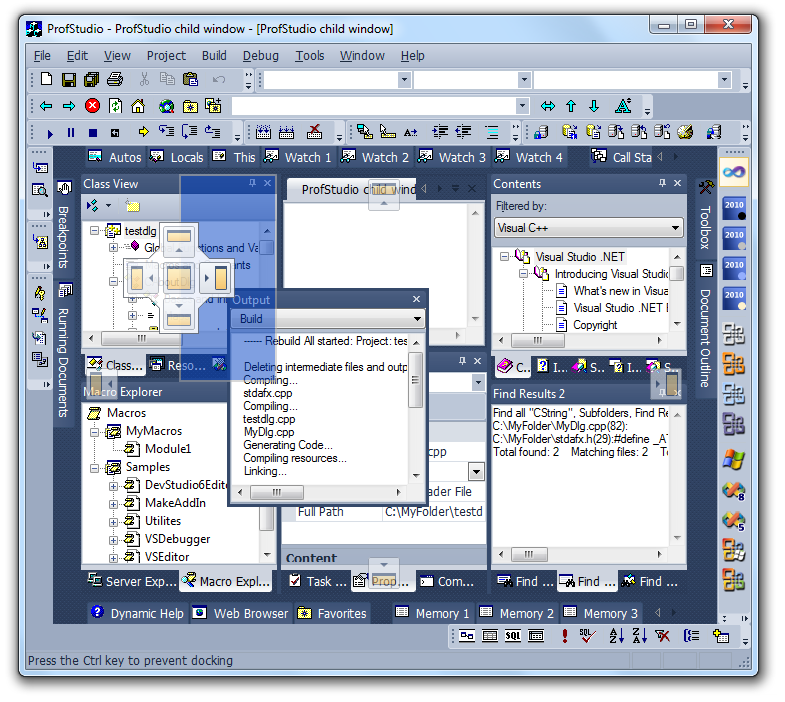
Task: Collapse the MyMacros tree node
Action: [94, 431]
